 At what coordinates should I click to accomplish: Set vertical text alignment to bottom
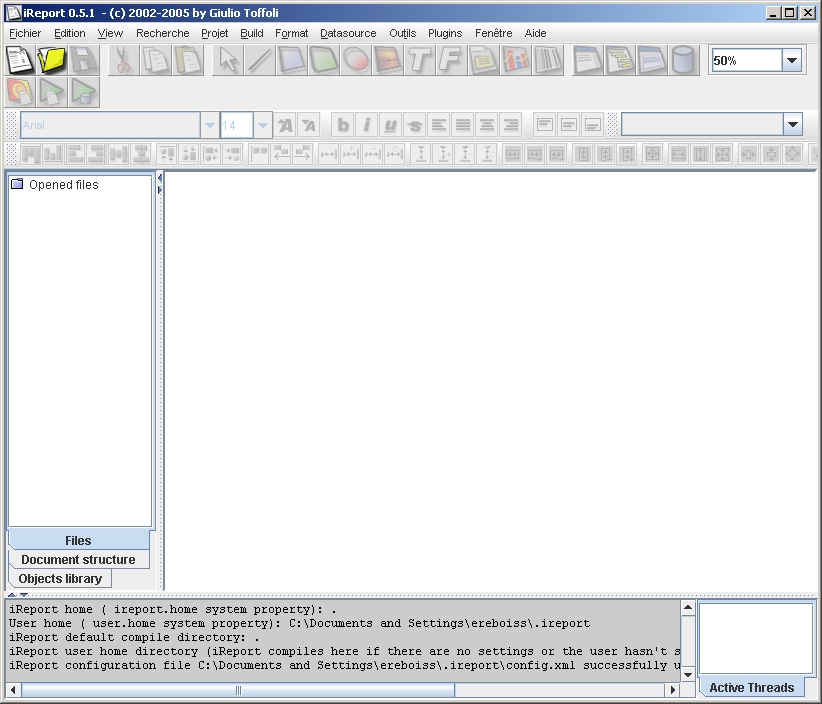(592, 125)
